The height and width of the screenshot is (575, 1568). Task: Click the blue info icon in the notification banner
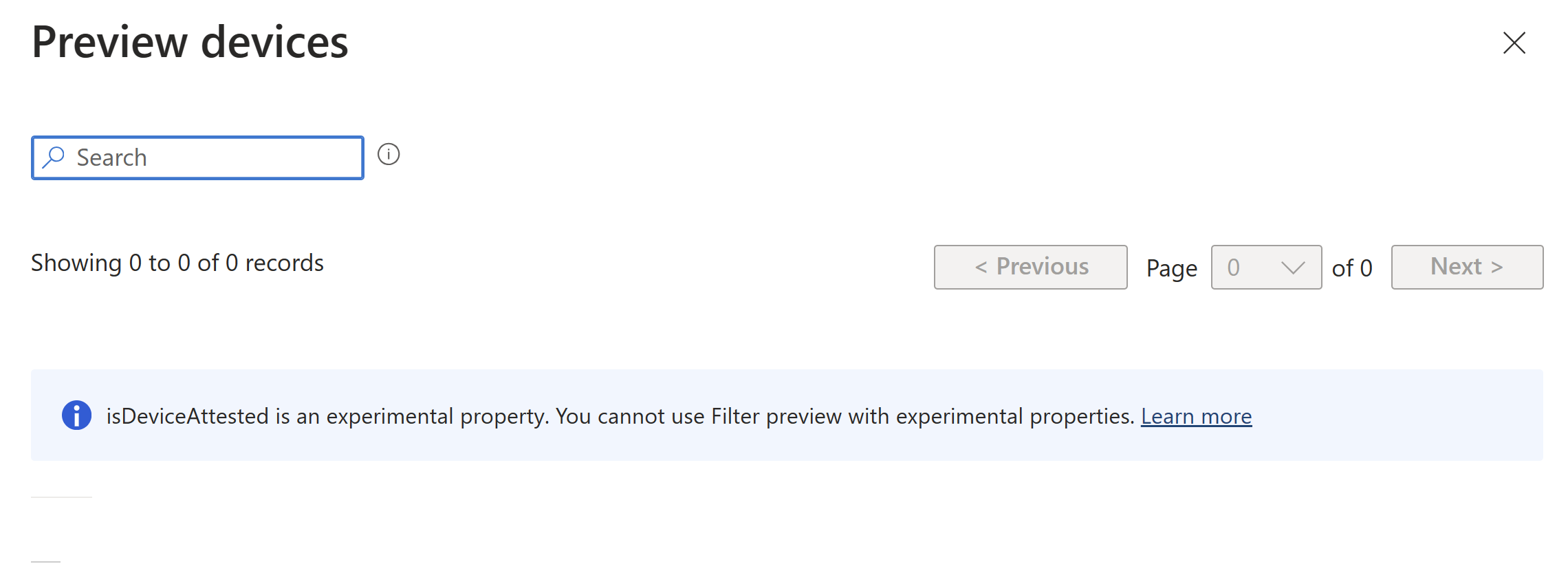pyautogui.click(x=76, y=415)
